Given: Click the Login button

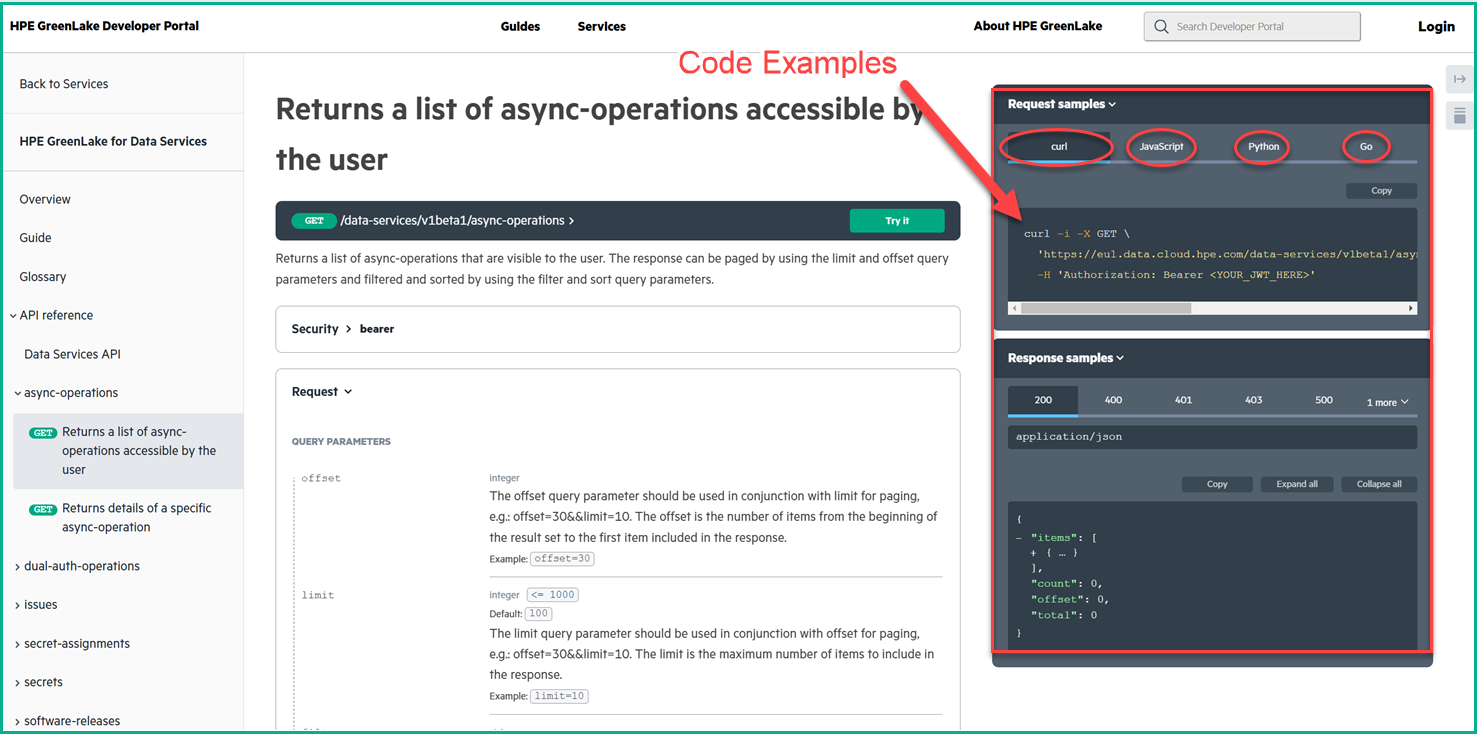Looking at the screenshot, I should pyautogui.click(x=1436, y=27).
